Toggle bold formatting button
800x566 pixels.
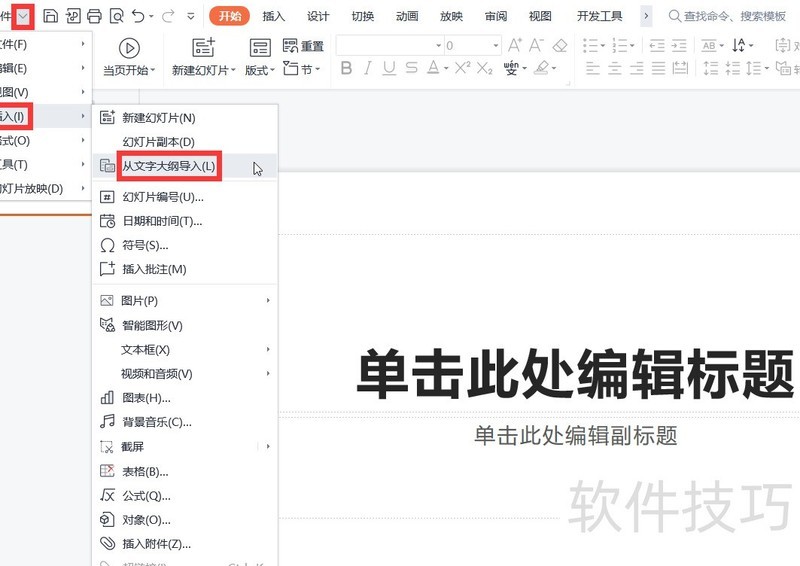pyautogui.click(x=346, y=68)
